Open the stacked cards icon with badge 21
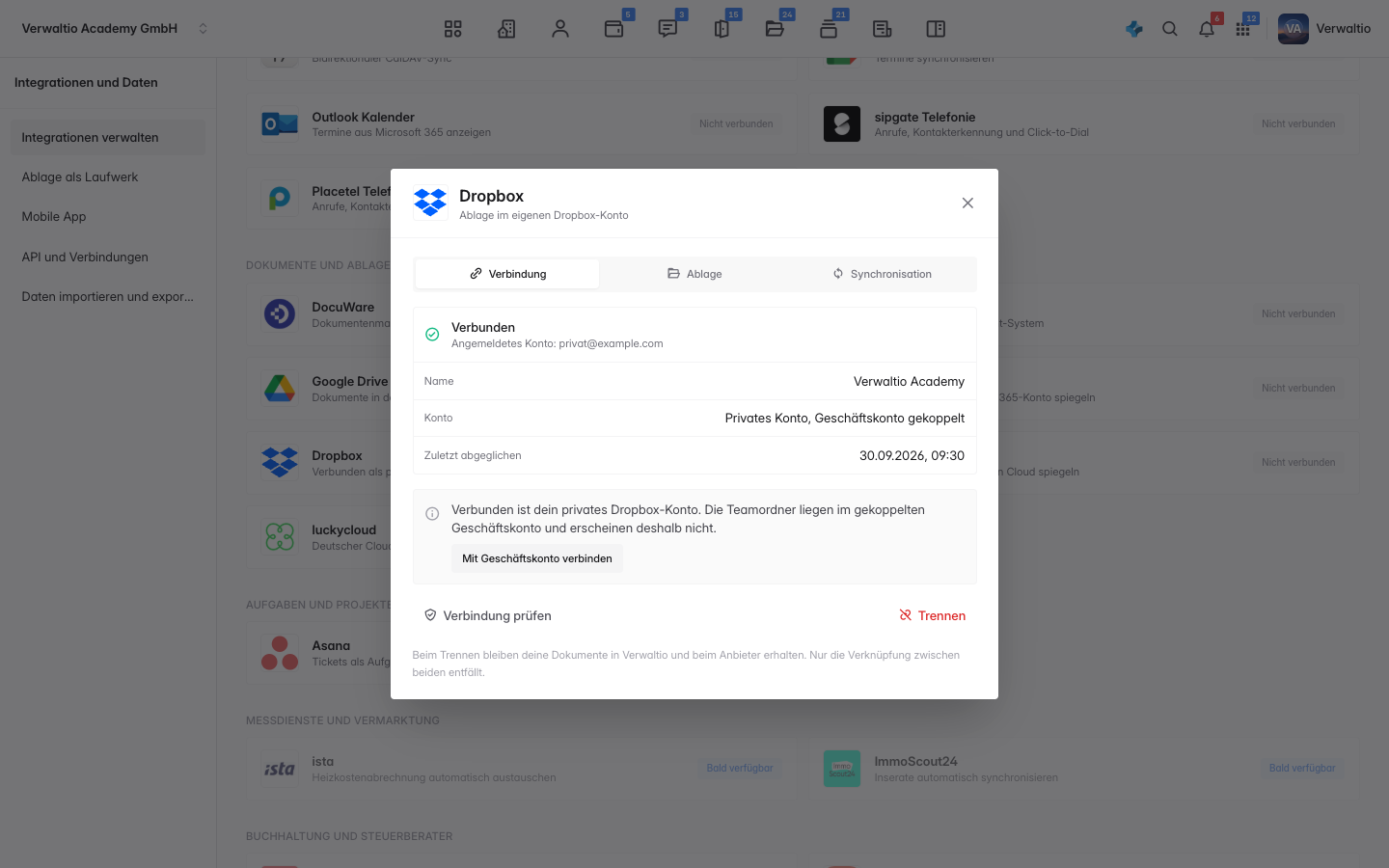 pos(829,29)
